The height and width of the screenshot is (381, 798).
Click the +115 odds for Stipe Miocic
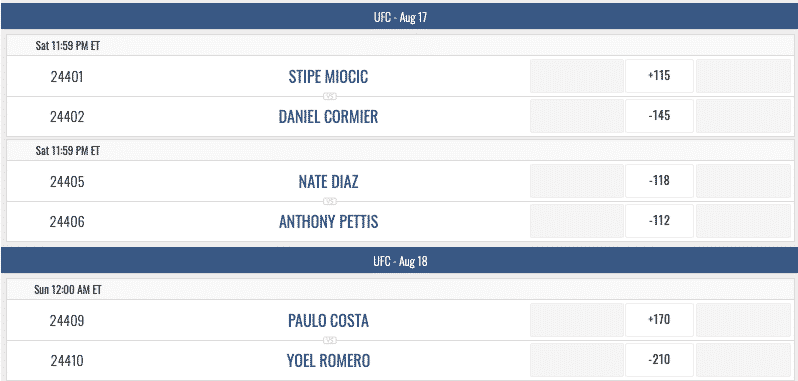(659, 76)
